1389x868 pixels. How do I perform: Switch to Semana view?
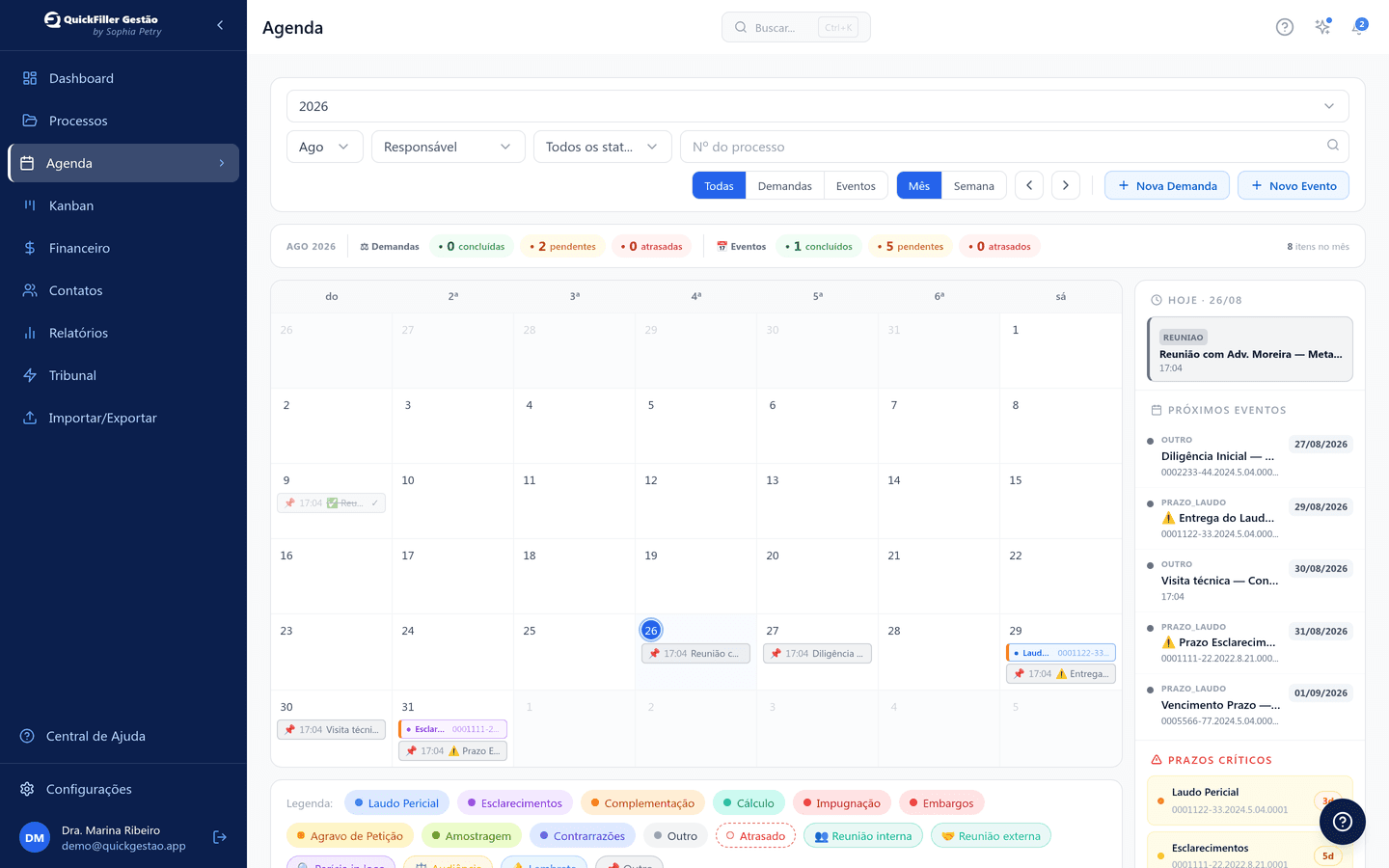[x=974, y=185]
